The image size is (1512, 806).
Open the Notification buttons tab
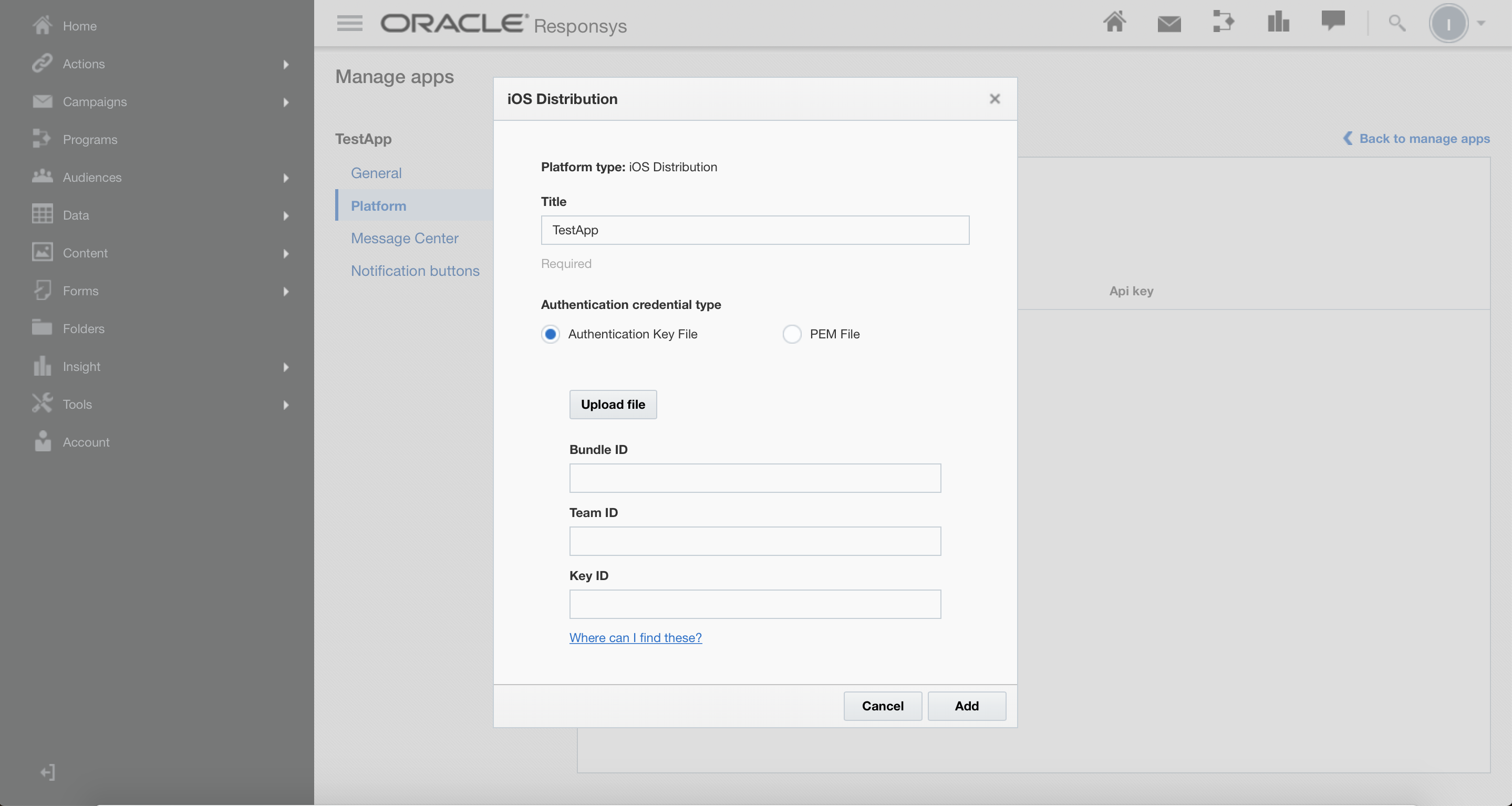(x=415, y=271)
